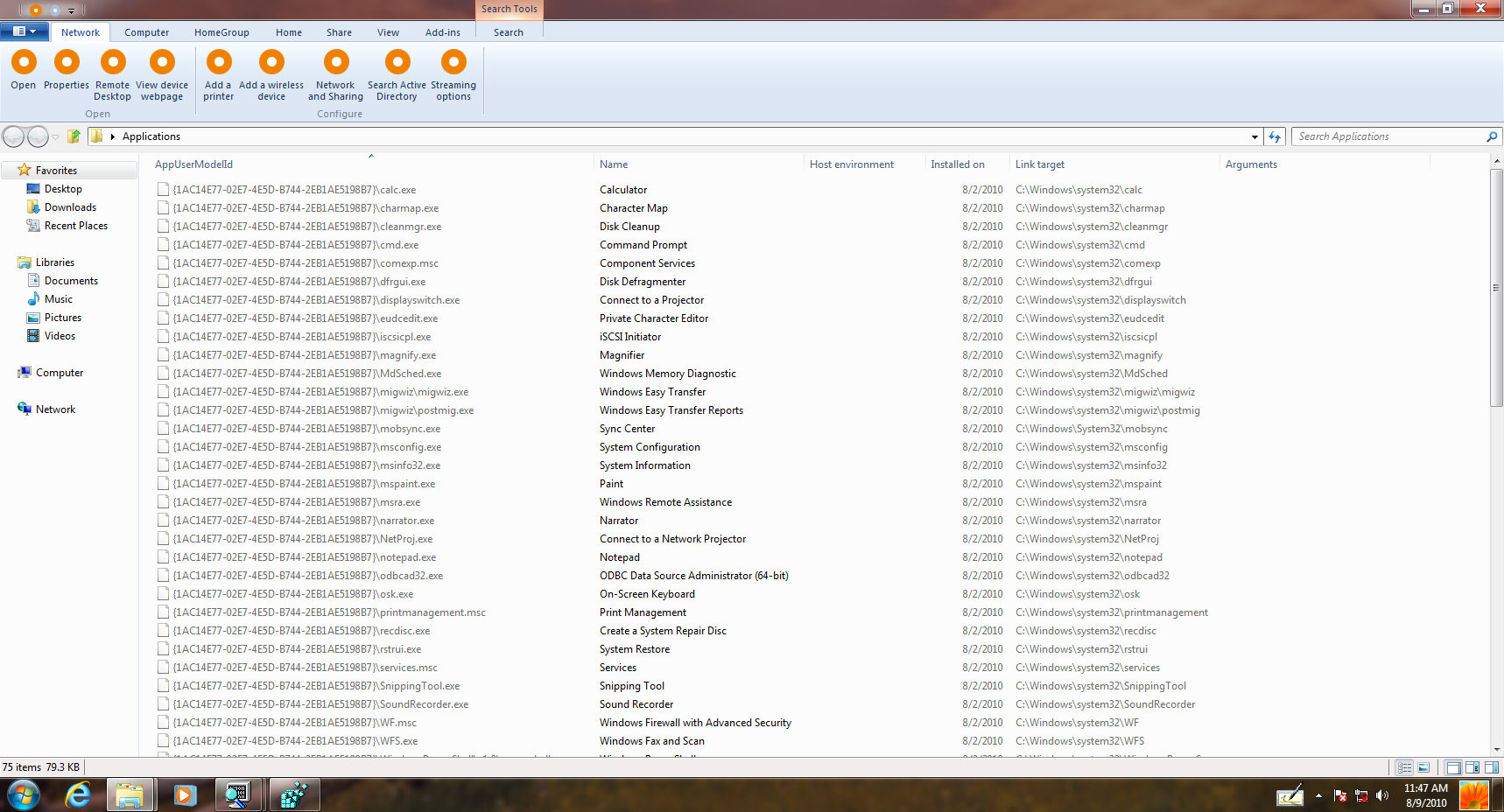
Task: Open Network and Sharing
Action: [335, 75]
